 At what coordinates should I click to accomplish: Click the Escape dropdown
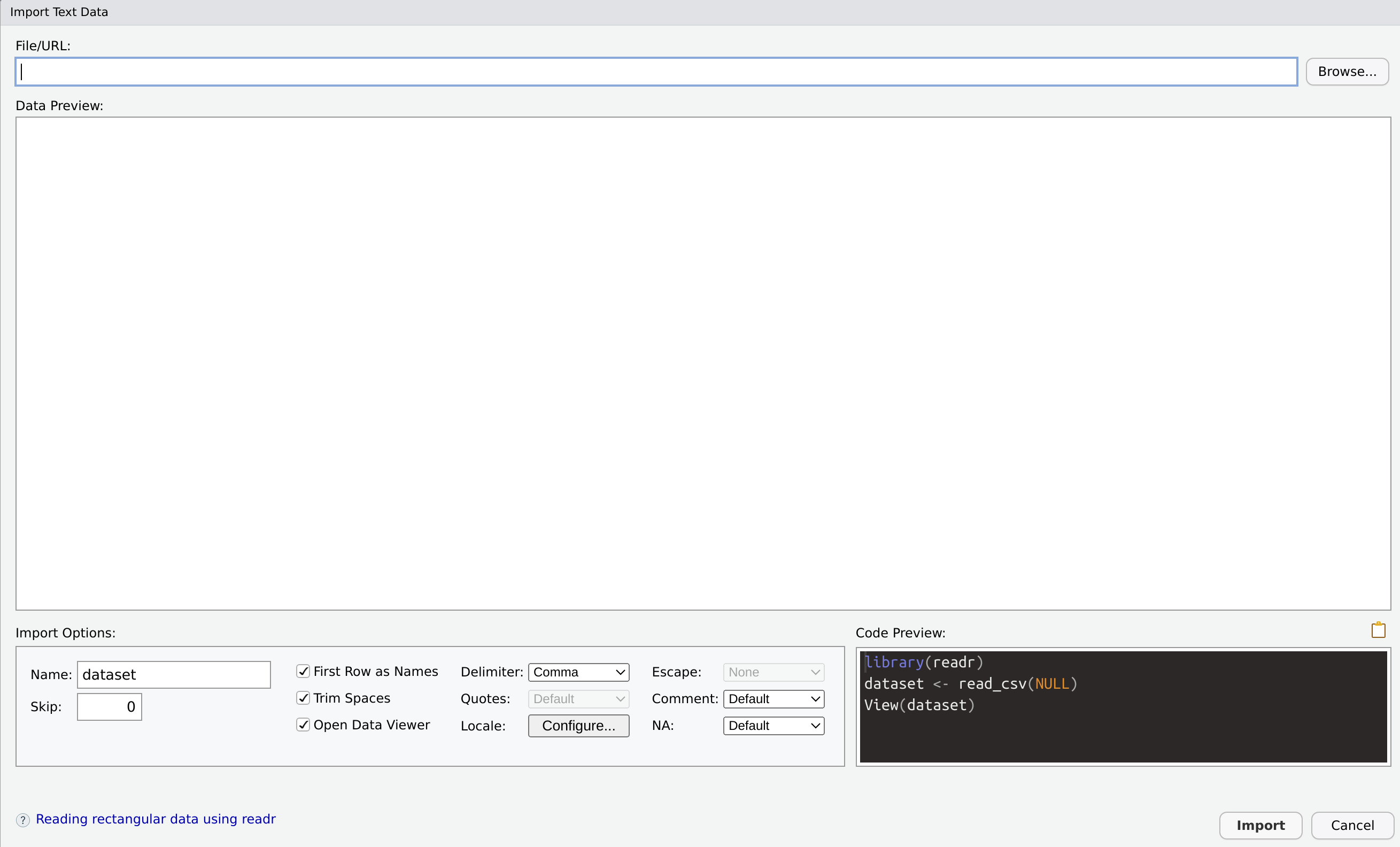(774, 672)
